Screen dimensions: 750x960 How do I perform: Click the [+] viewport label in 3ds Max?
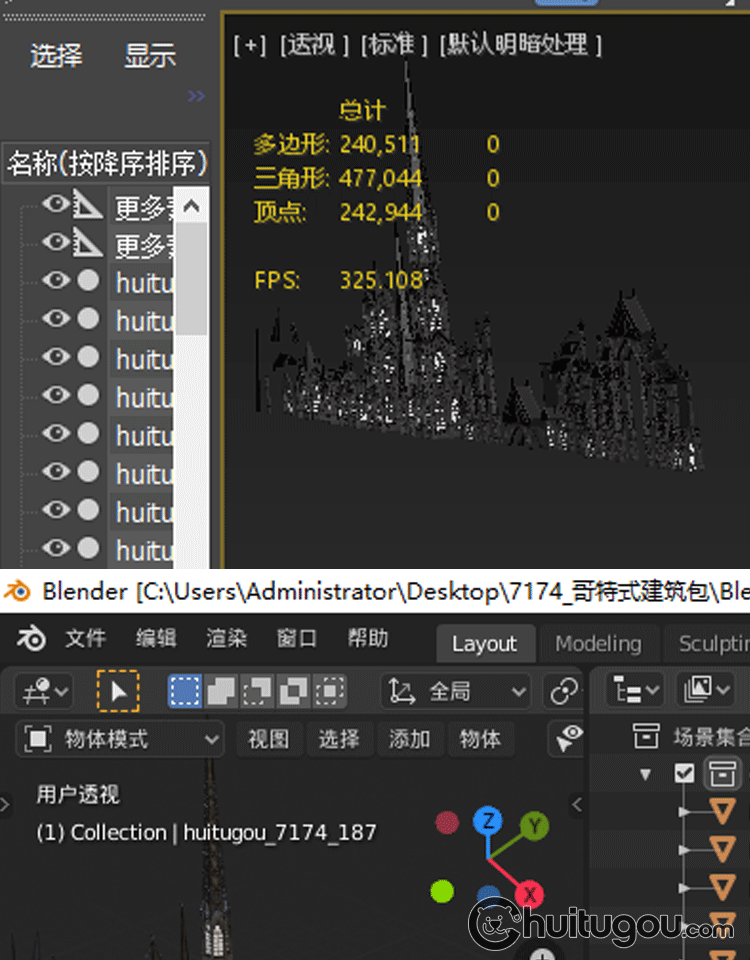tap(250, 45)
